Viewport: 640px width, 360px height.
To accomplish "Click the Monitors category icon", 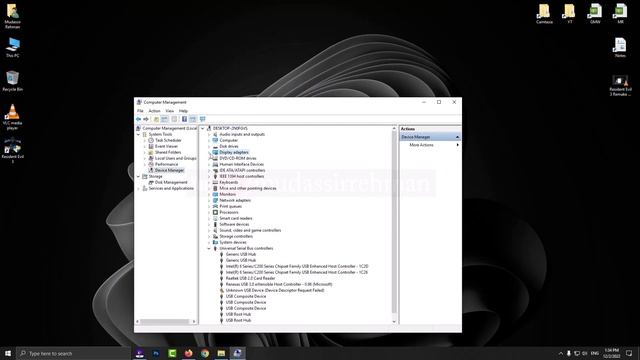I will click(x=215, y=194).
